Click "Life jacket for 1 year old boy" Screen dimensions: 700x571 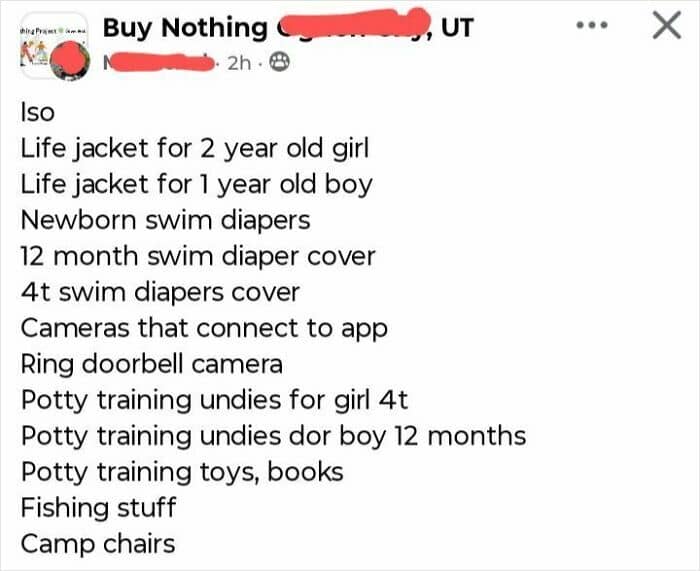point(196,185)
